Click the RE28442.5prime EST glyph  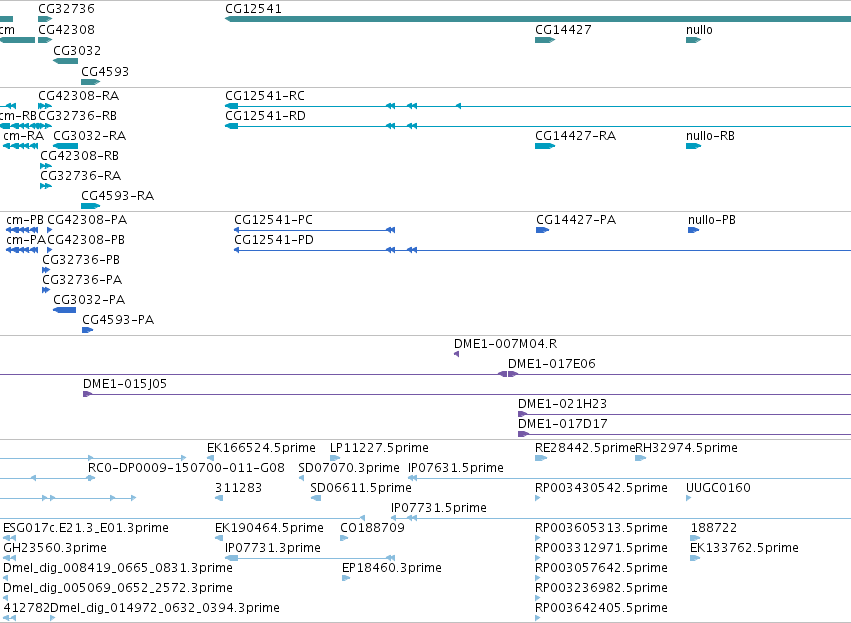pyautogui.click(x=541, y=458)
